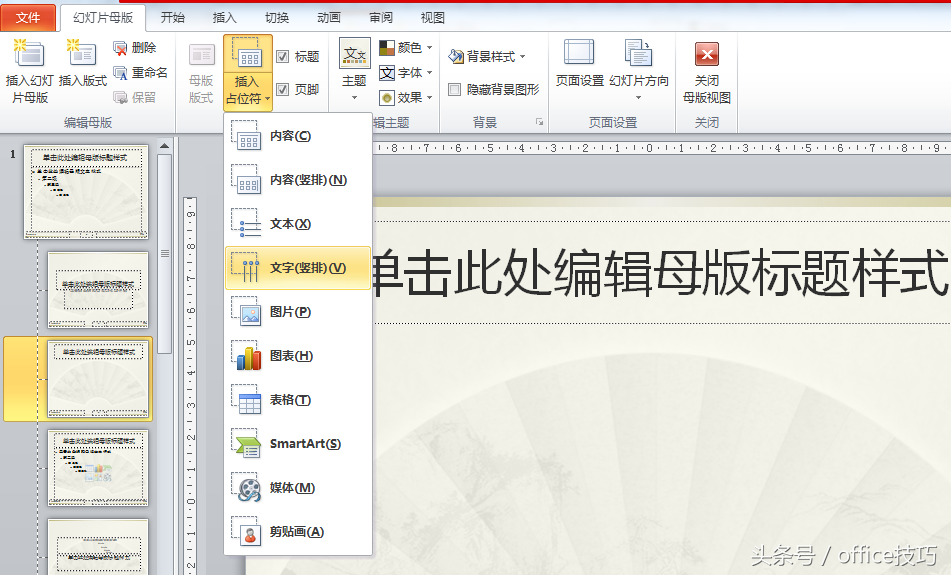The image size is (951, 575).
Task: Choose the Table (表格) placeholder
Action: coord(298,400)
